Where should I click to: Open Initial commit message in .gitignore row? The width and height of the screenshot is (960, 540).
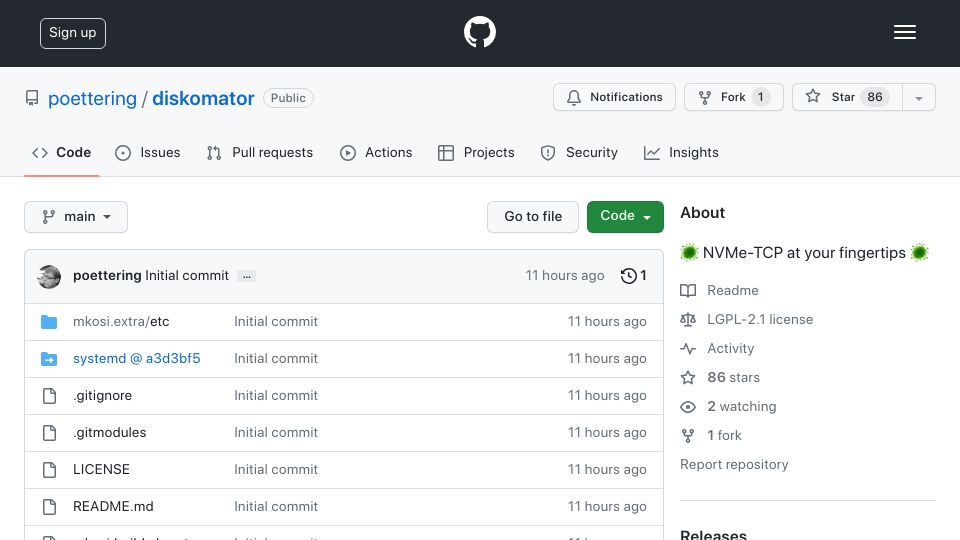click(x=276, y=396)
